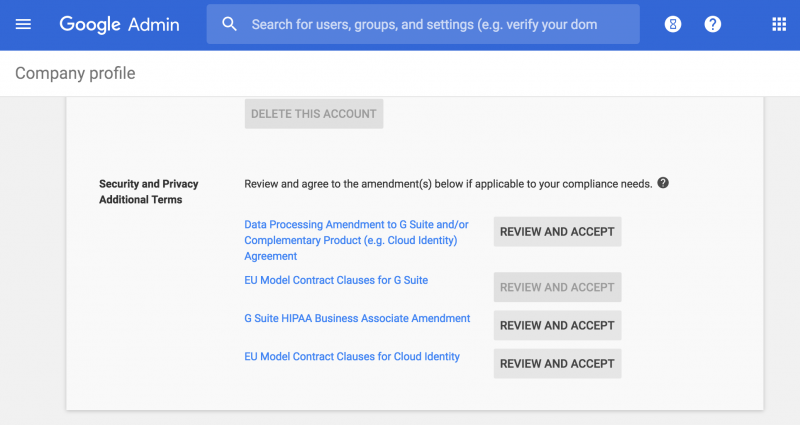The image size is (800, 425).
Task: Open EU Model Contract Clauses for G Suite
Action: click(x=336, y=280)
